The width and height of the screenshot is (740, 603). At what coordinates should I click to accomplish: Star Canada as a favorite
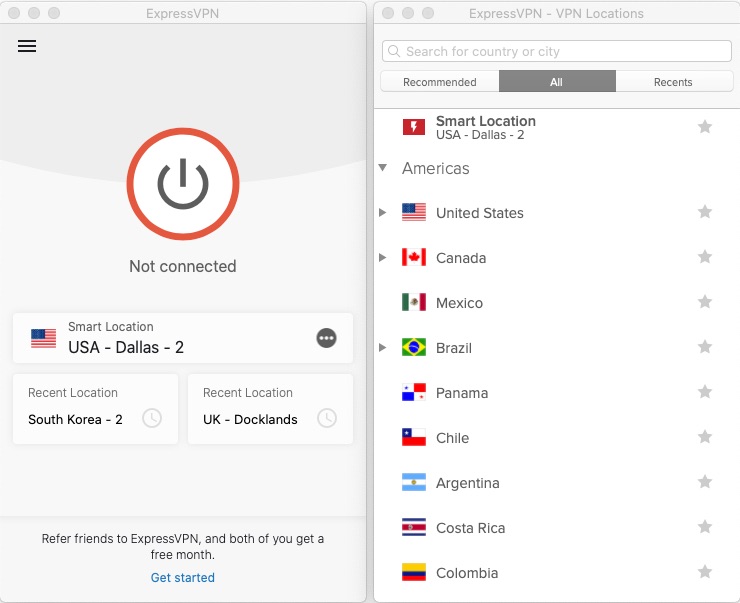[x=705, y=257]
